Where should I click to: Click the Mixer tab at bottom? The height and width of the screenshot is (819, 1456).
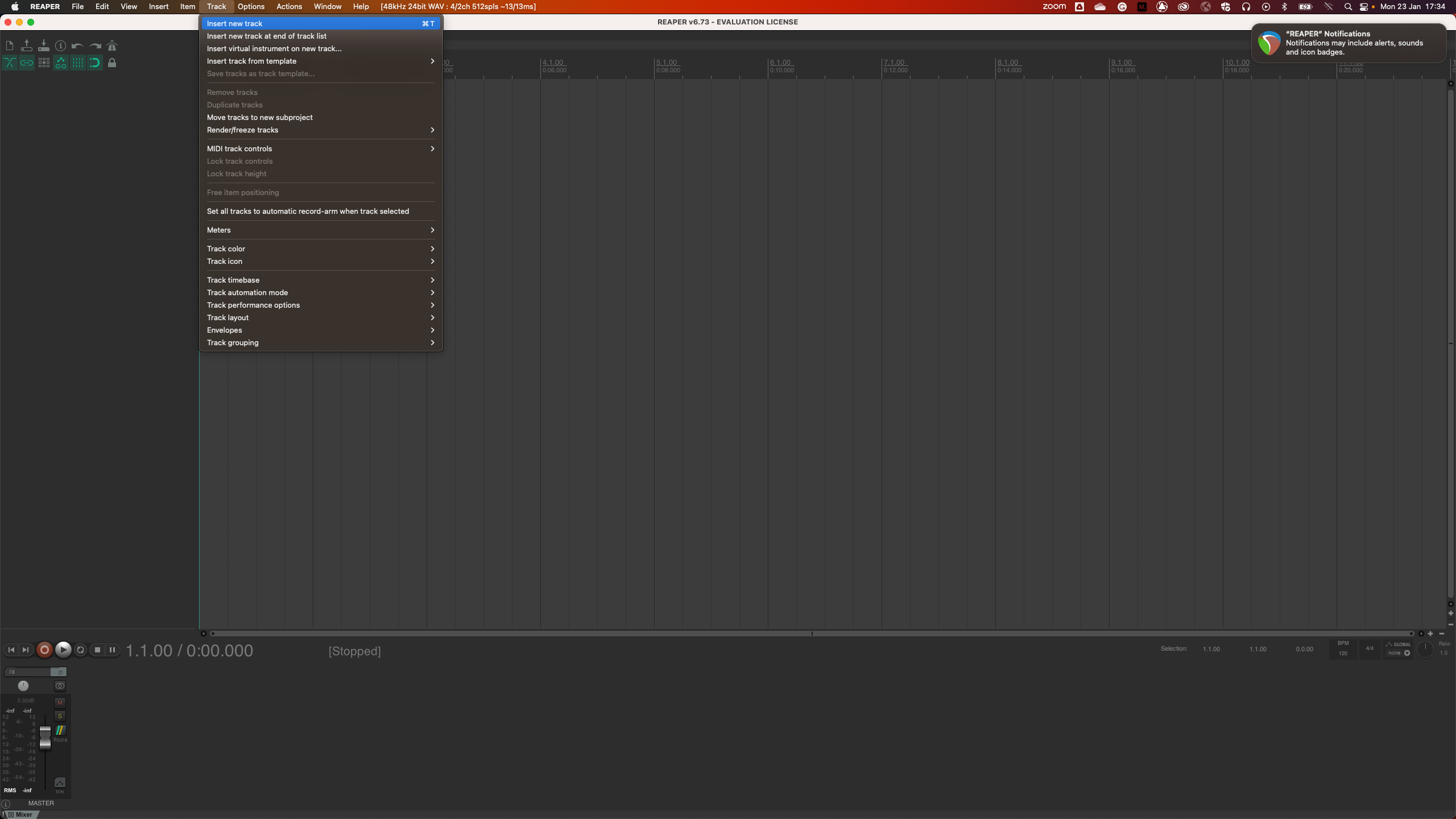pyautogui.click(x=23, y=814)
